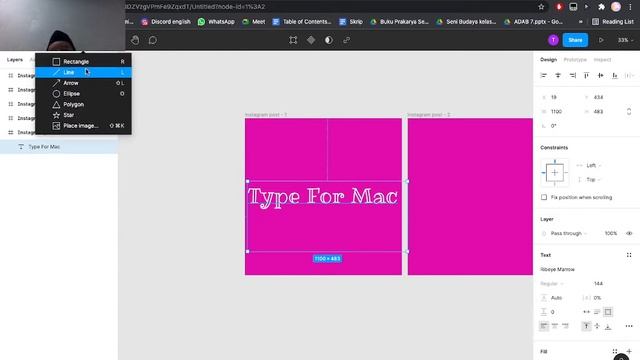Click the purple T user avatar
This screenshot has width=640, height=360.
553,40
